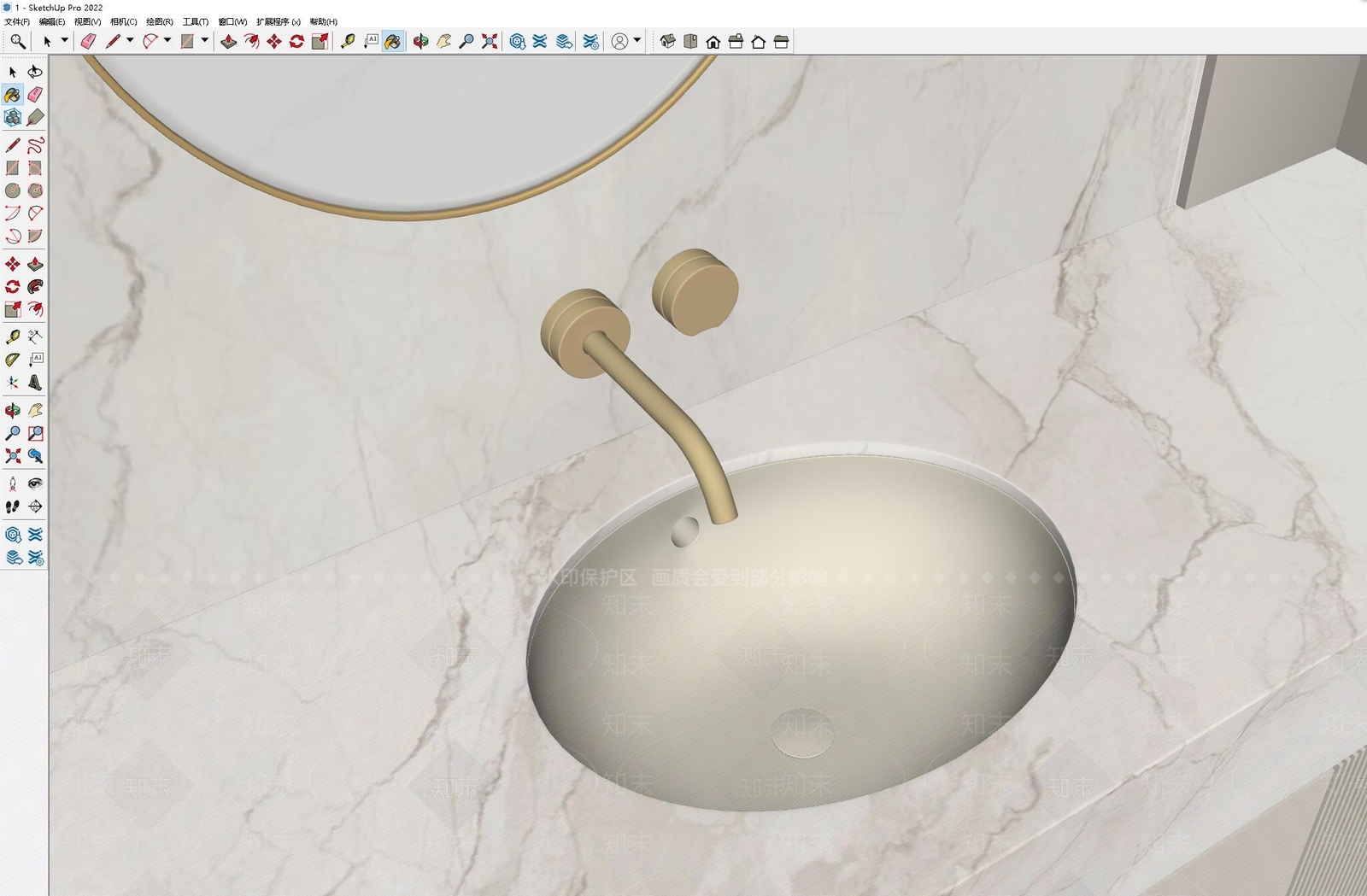The image size is (1367, 896).
Task: Open the 扩展程序 menu
Action: (x=279, y=21)
